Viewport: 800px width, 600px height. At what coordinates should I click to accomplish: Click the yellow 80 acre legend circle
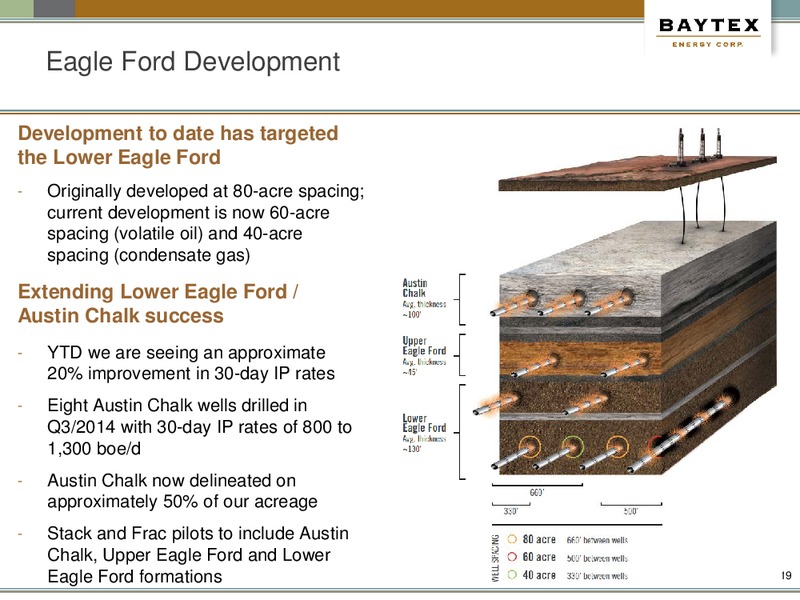click(x=512, y=539)
